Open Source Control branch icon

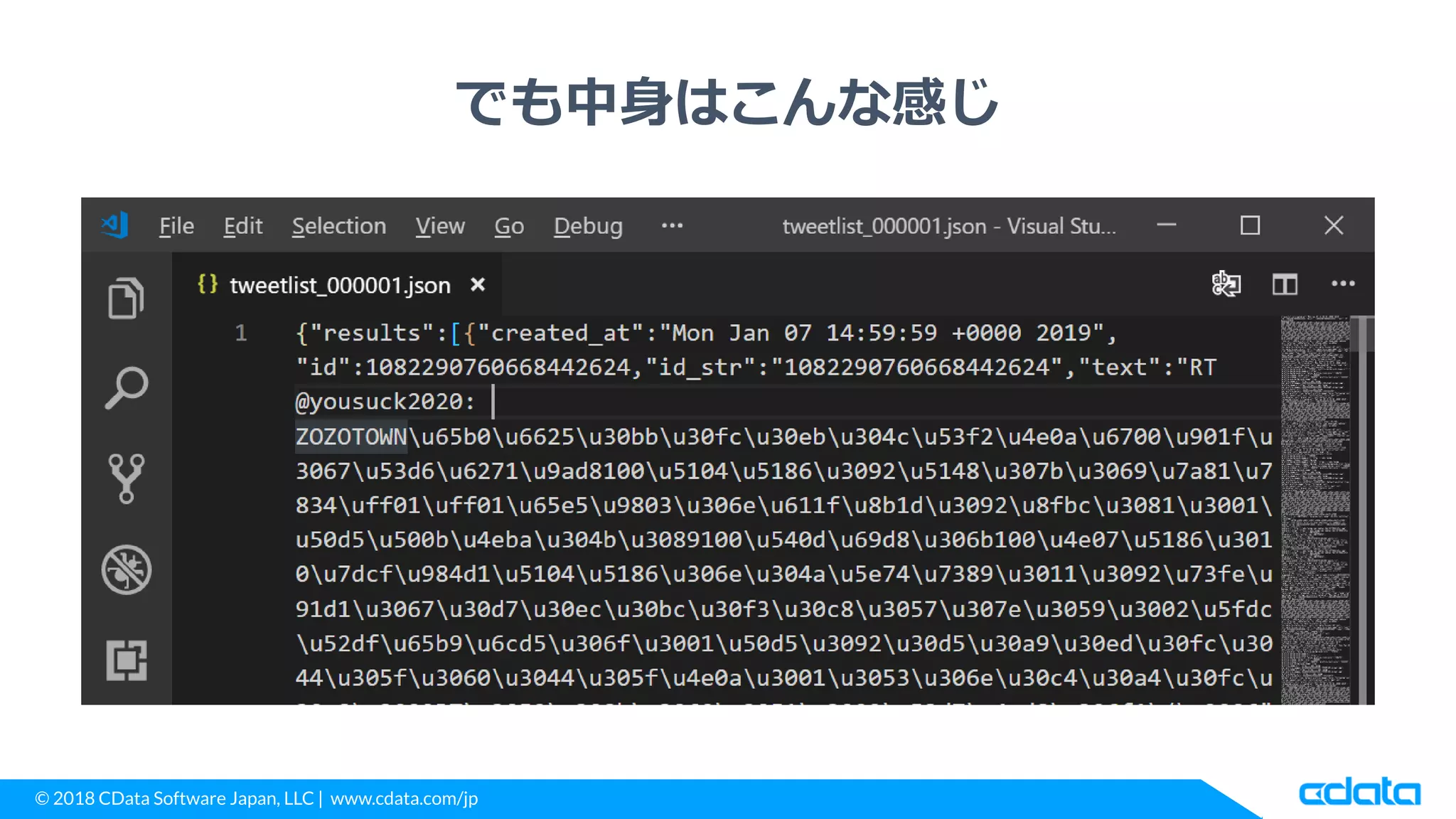coord(127,478)
